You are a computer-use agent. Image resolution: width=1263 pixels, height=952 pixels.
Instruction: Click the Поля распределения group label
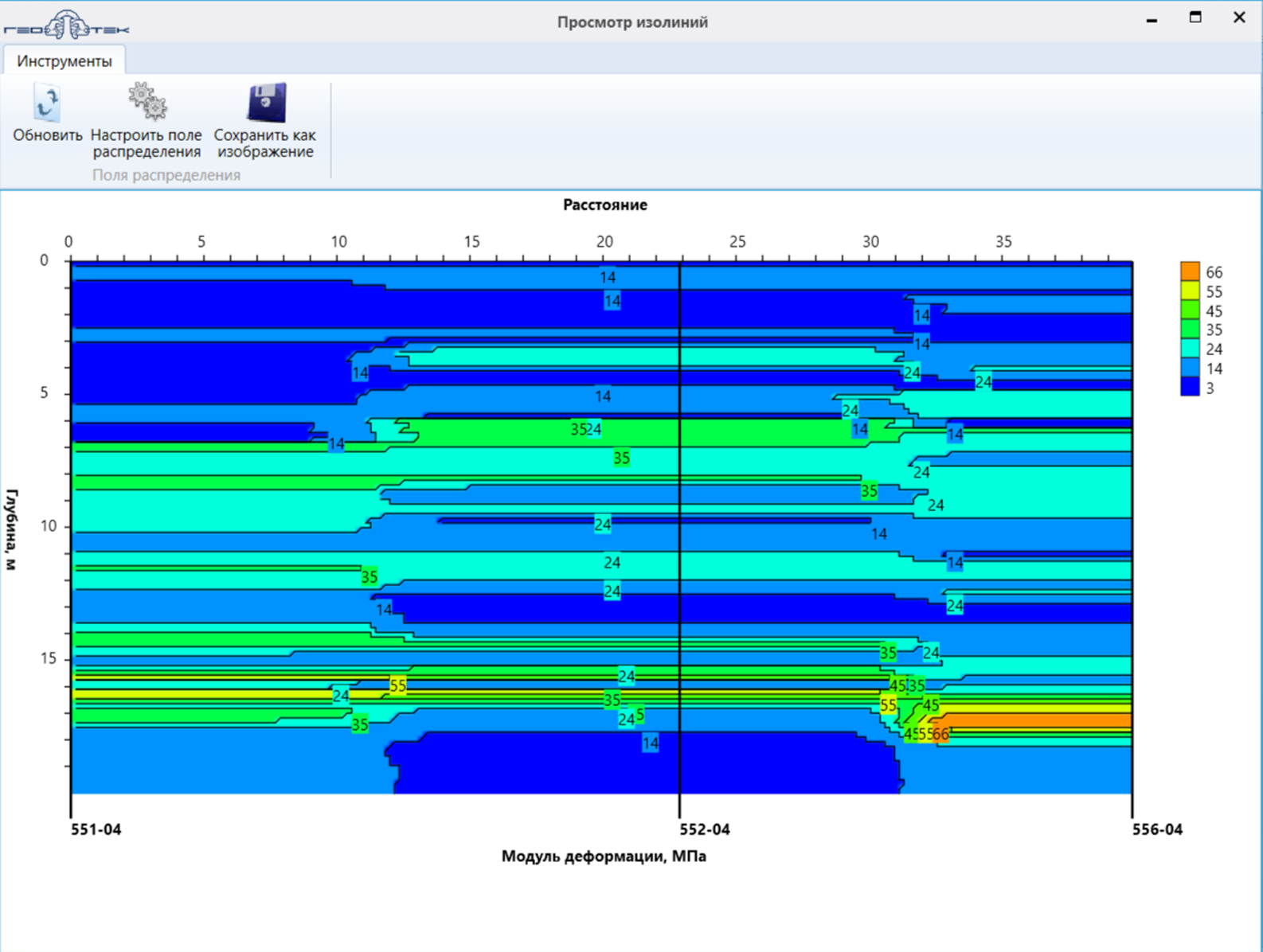pos(166,175)
